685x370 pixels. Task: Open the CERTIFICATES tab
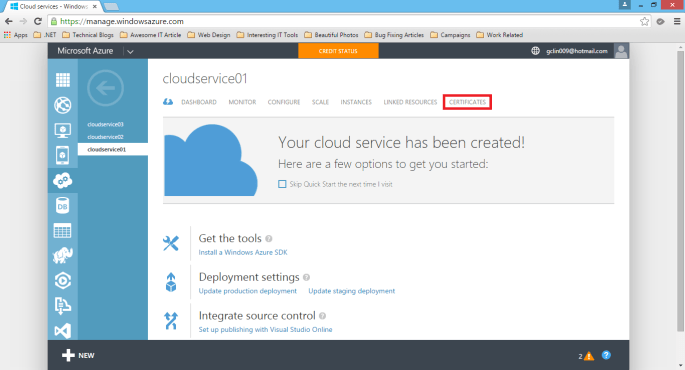pyautogui.click(x=467, y=102)
